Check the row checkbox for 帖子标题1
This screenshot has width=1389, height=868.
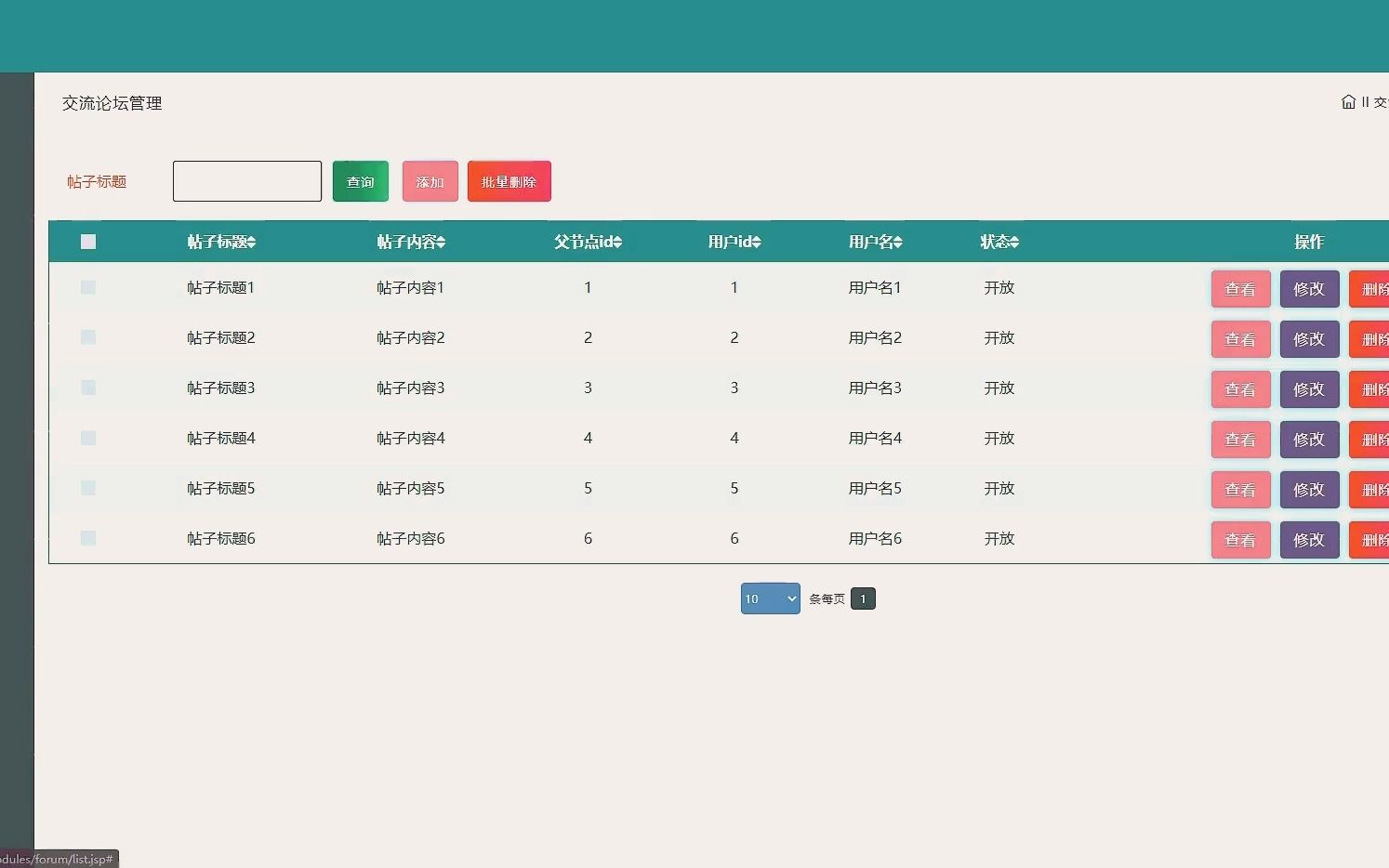[88, 287]
